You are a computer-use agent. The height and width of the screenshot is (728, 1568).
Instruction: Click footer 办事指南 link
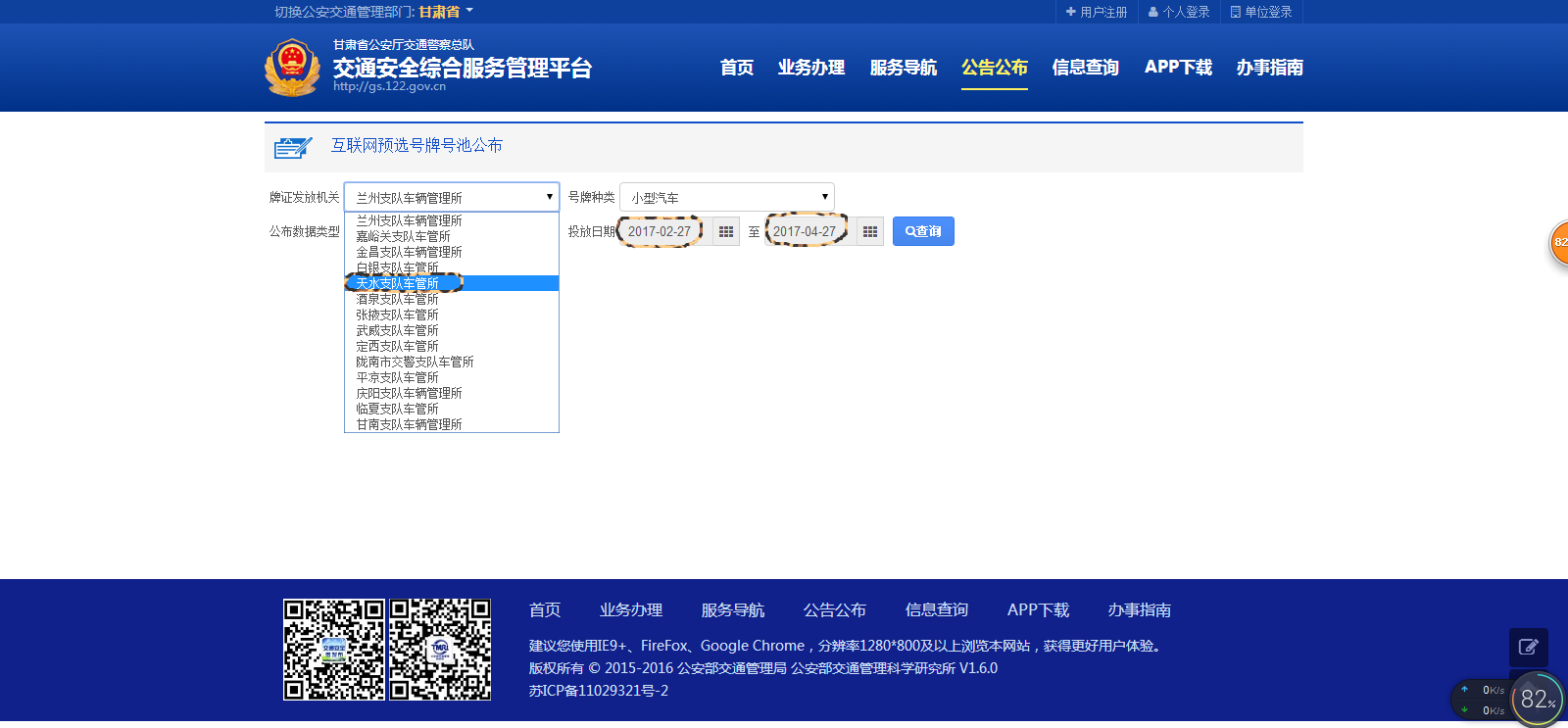(1140, 610)
